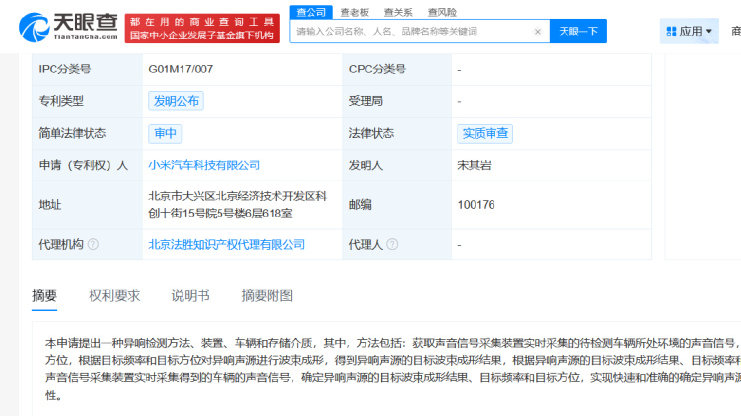
Task: Click the 简单法律状态 label cell
Action: click(x=87, y=133)
